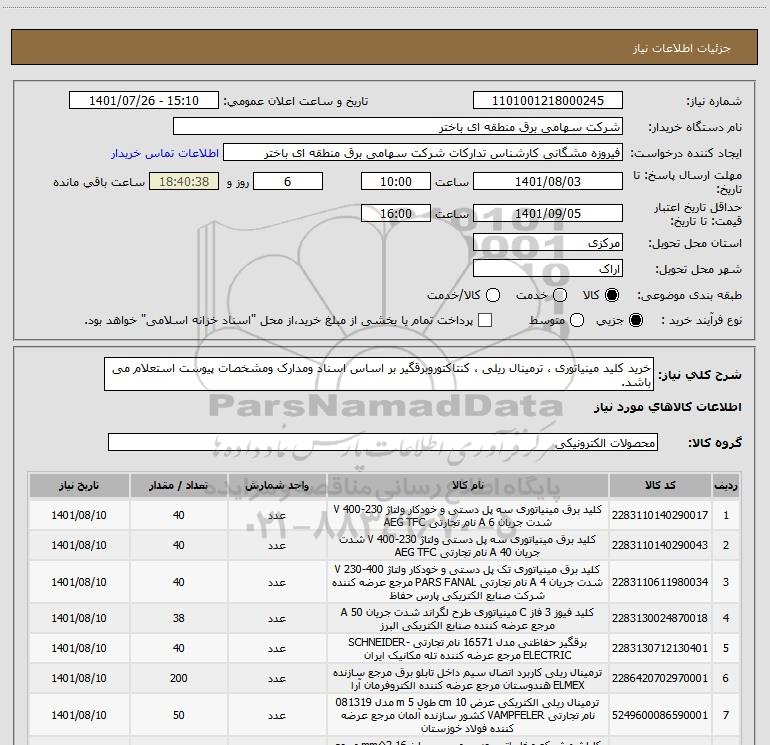Click the deadline hour field 10:00
The image size is (770, 745).
click(396, 181)
